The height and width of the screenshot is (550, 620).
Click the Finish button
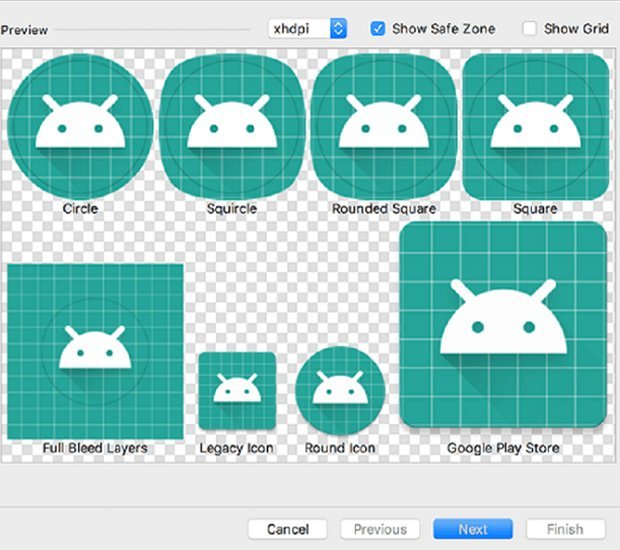point(565,529)
